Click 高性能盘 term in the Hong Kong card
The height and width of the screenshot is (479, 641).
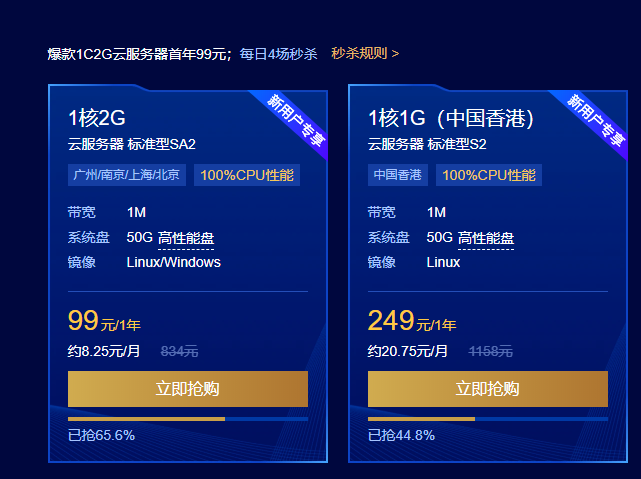coord(486,238)
